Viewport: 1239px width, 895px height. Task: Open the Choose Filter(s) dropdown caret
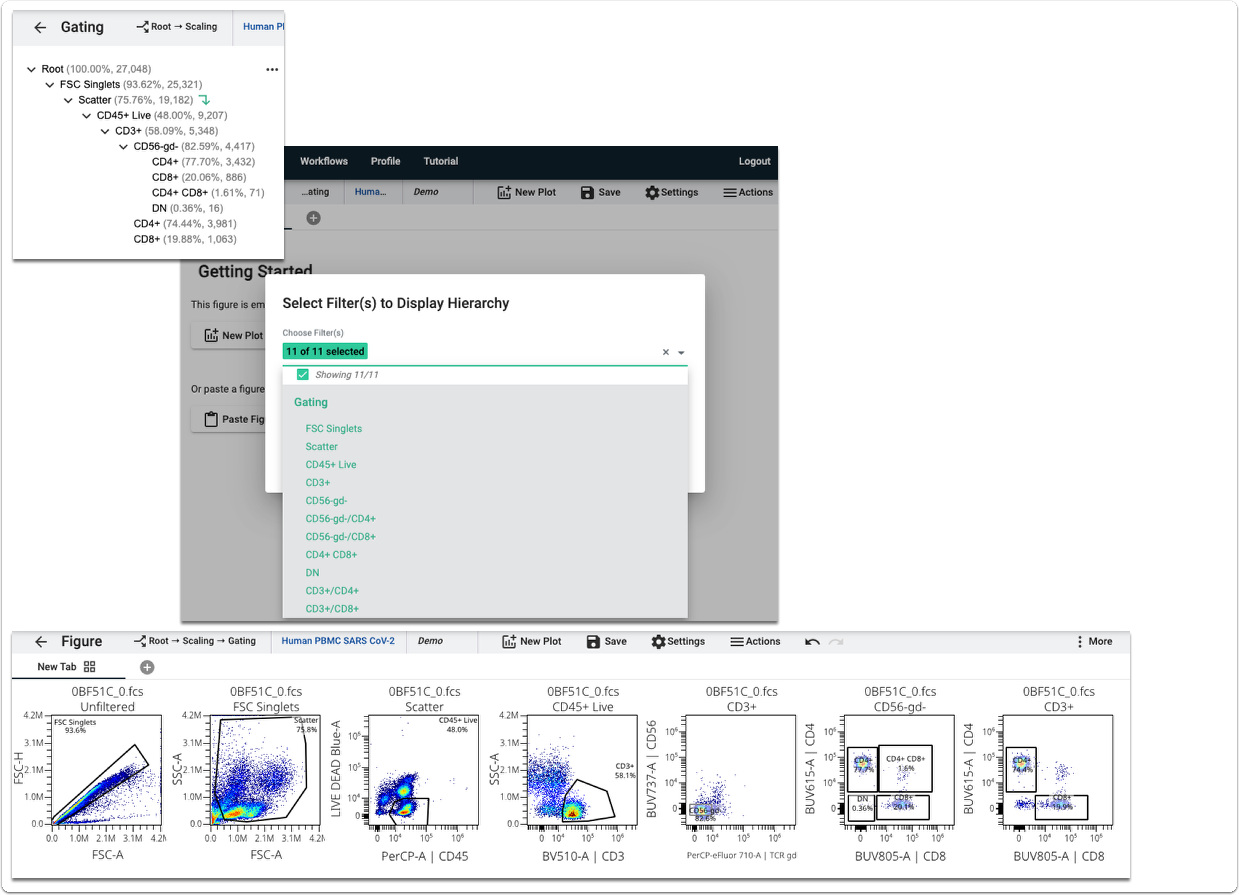click(681, 353)
